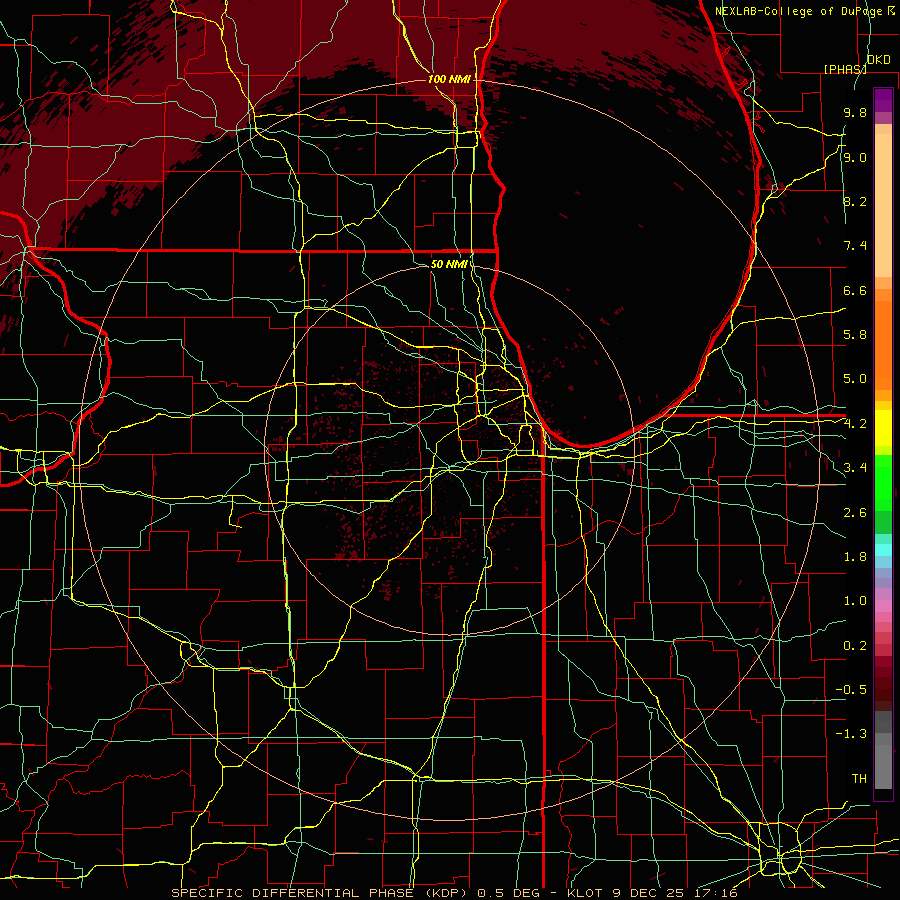Pick the pink color bar segment
900x900 pixels.
point(883,606)
